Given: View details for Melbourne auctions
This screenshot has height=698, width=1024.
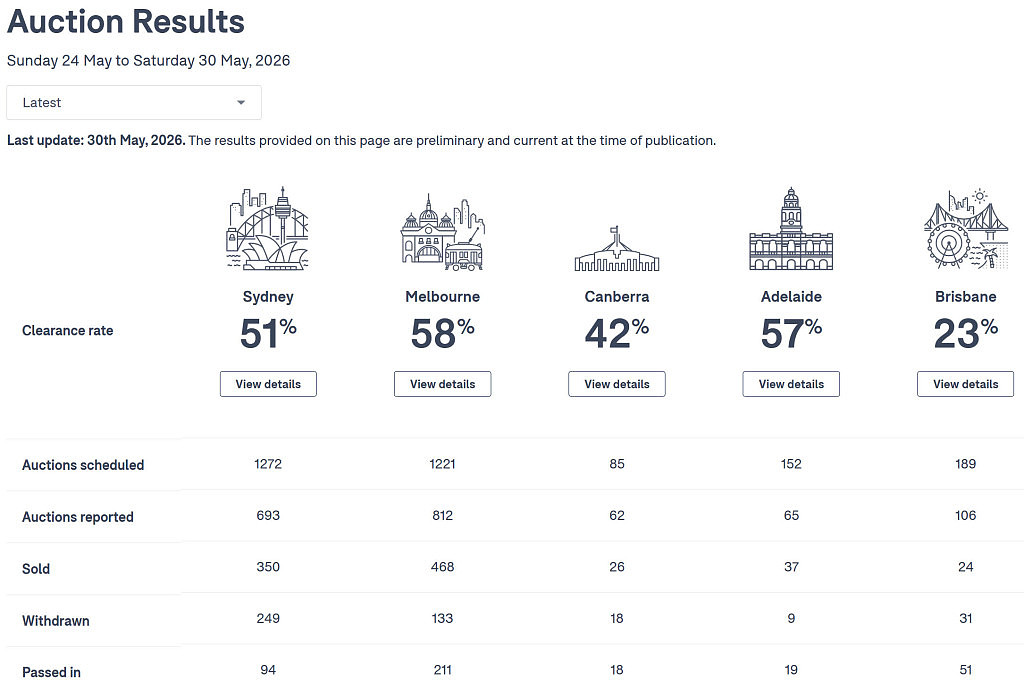Looking at the screenshot, I should (x=442, y=384).
